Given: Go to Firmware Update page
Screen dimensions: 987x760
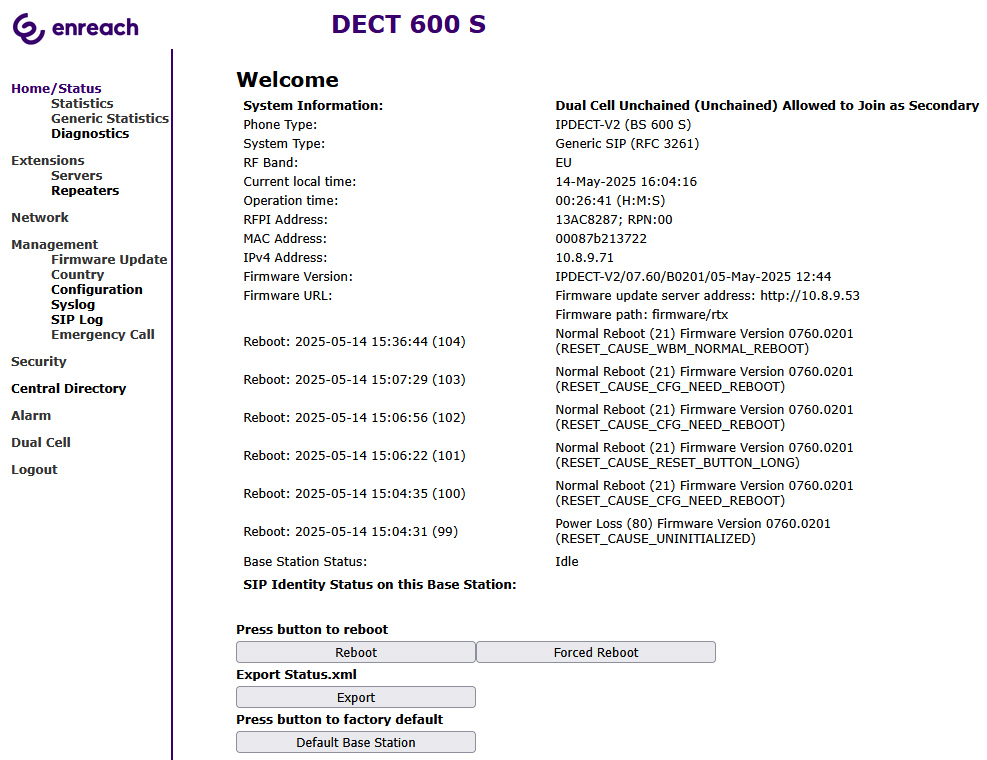Looking at the screenshot, I should (x=109, y=260).
